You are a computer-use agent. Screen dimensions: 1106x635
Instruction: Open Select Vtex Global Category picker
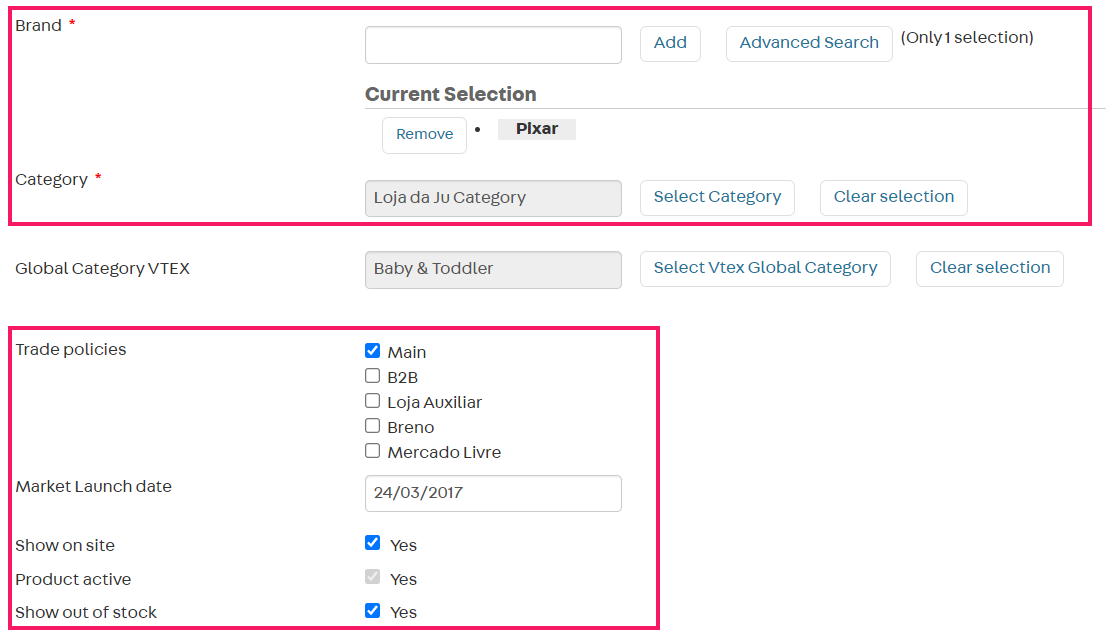pyautogui.click(x=765, y=268)
